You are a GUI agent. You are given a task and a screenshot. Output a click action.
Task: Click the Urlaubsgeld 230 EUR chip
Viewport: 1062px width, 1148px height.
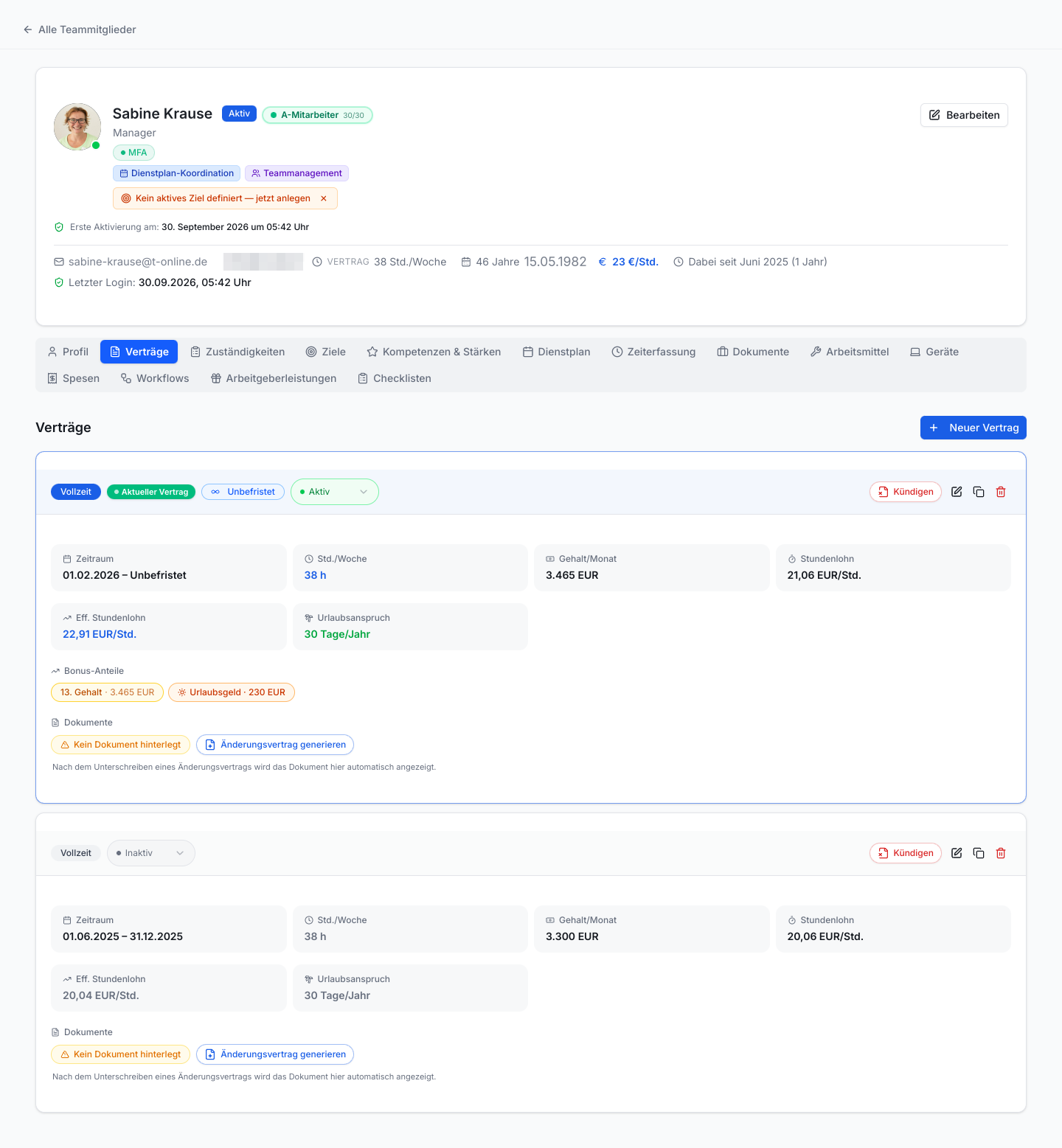click(x=232, y=692)
